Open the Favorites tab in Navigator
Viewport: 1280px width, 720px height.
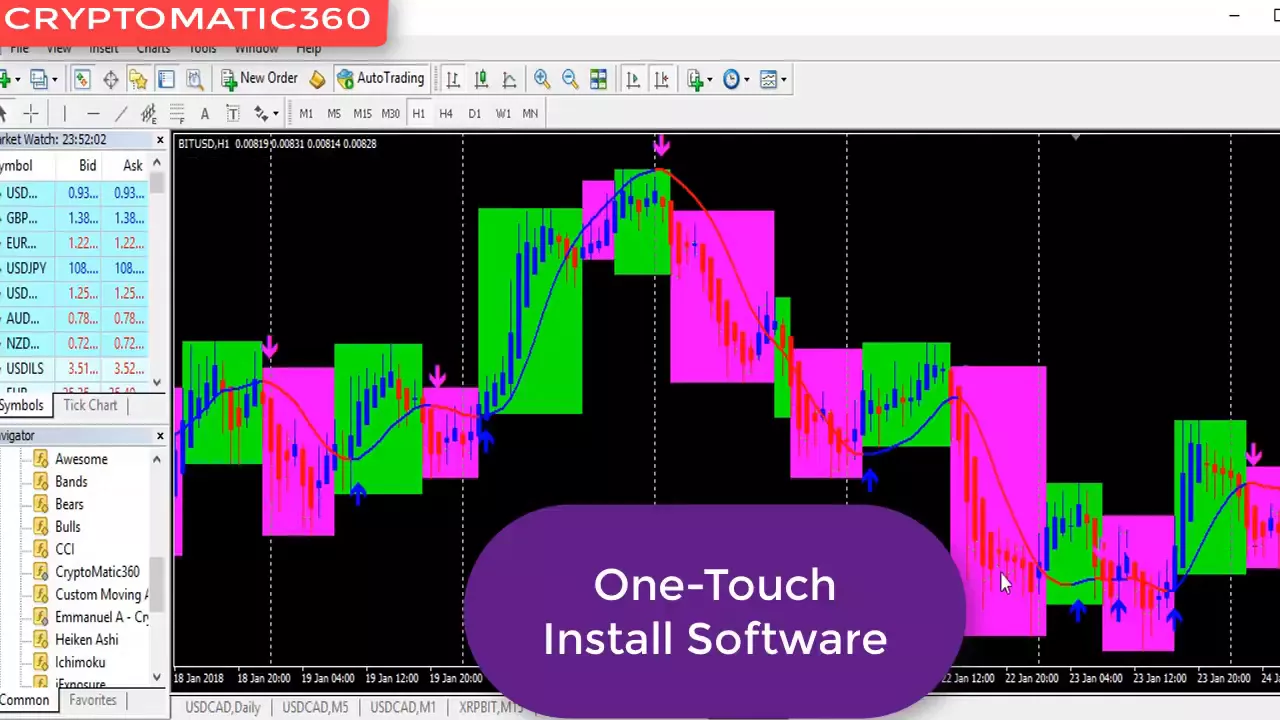(93, 700)
